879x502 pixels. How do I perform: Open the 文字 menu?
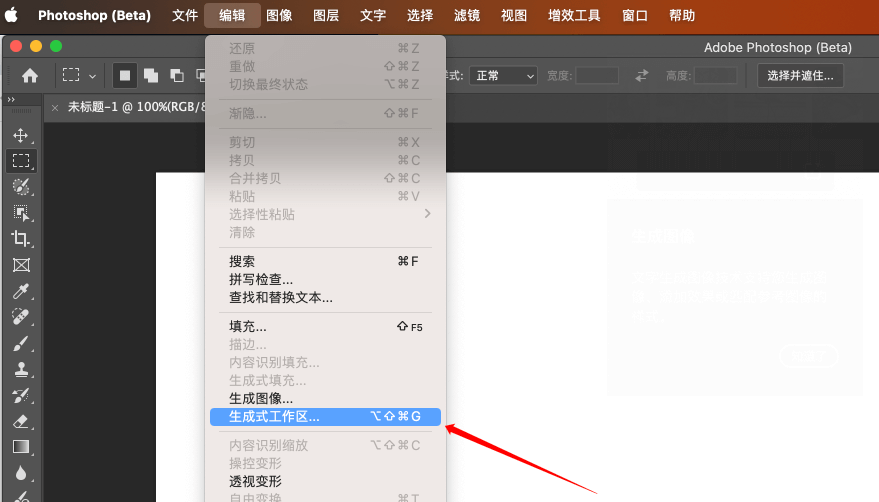pos(373,15)
